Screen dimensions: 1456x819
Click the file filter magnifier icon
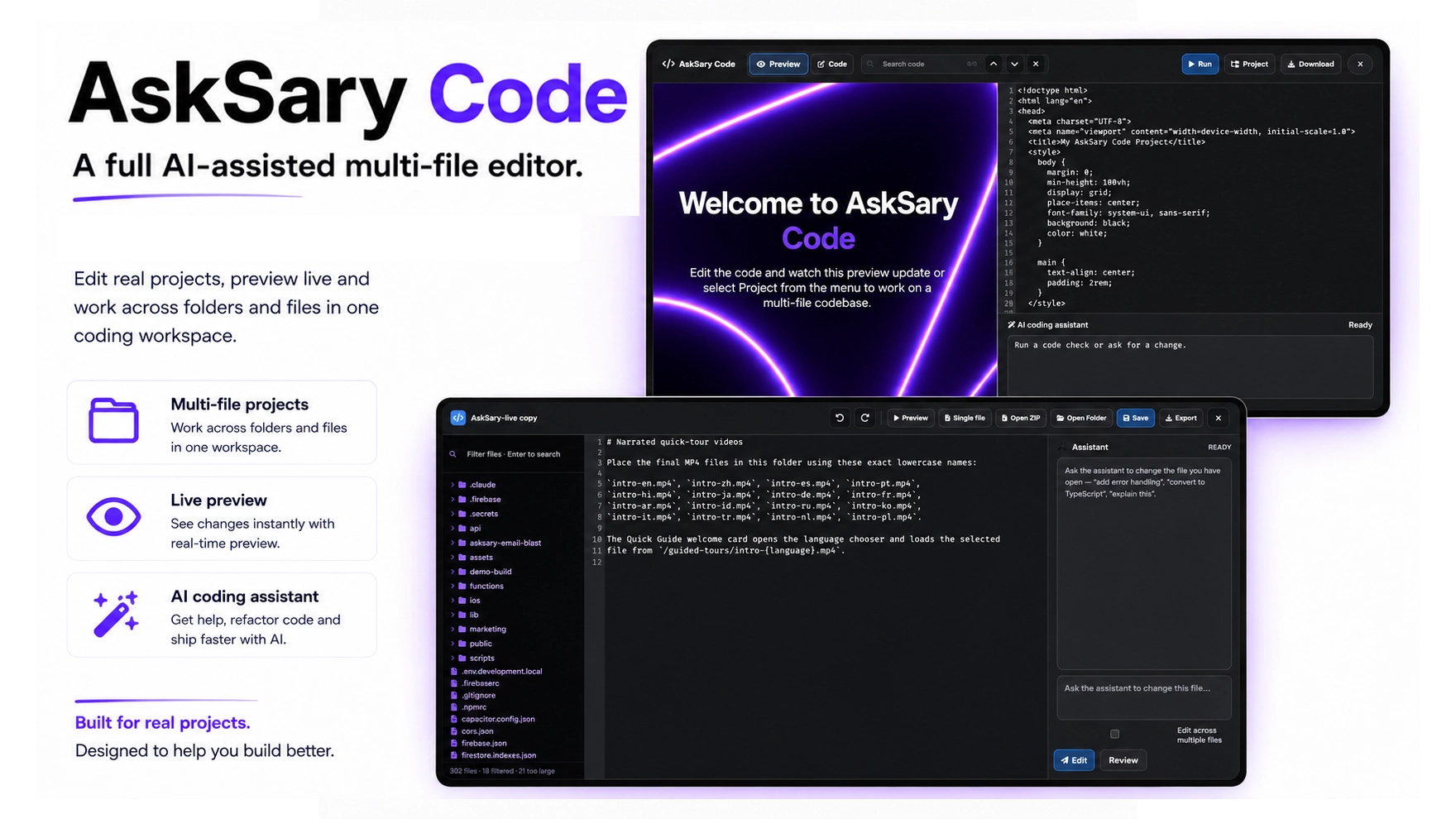(x=453, y=454)
